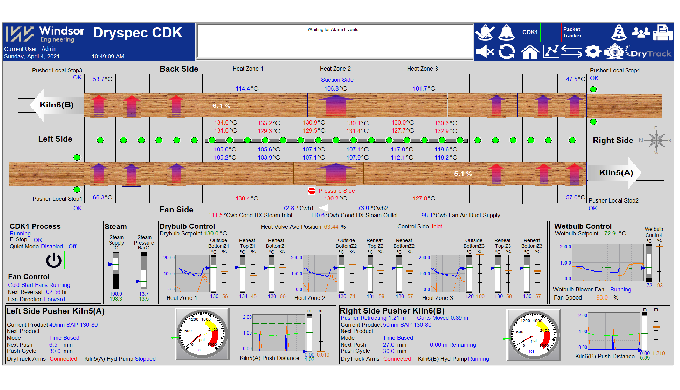Click the Heat Zone 3 drybulb trend graph
Screen dimensions: 680x390
click(448, 273)
